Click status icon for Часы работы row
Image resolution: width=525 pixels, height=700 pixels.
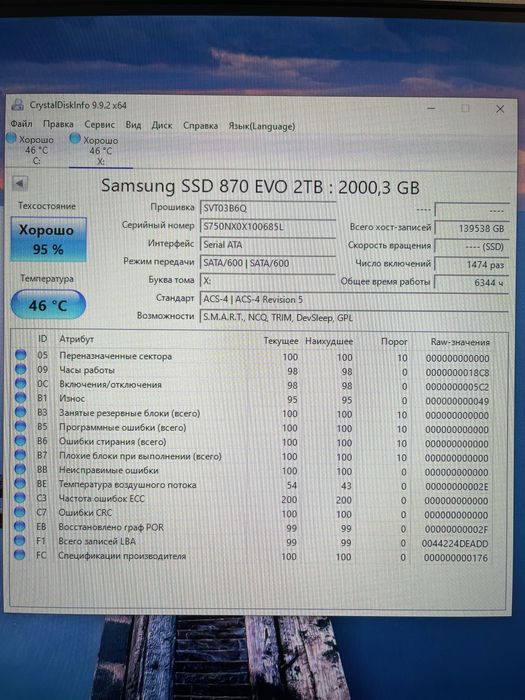[20, 369]
